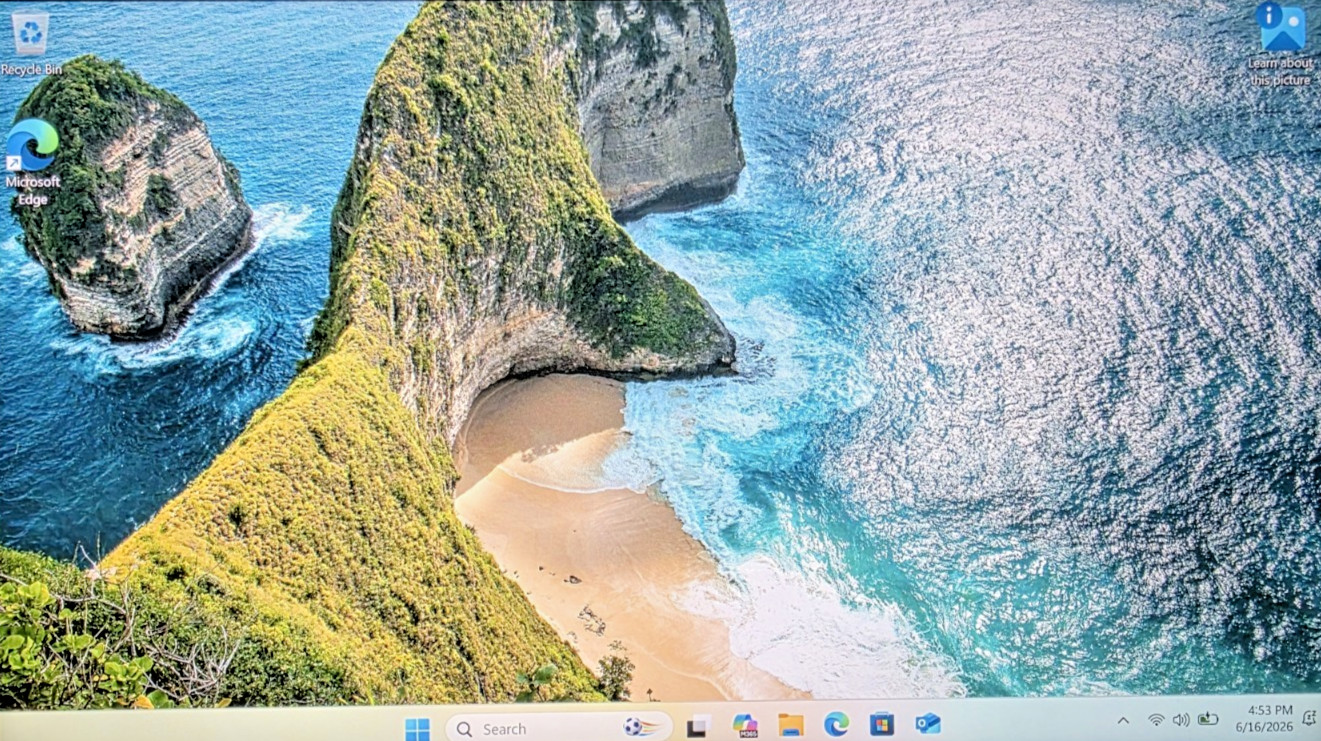Click the date 6/16/2026 in taskbar
This screenshot has width=1321, height=741.
tap(1264, 727)
